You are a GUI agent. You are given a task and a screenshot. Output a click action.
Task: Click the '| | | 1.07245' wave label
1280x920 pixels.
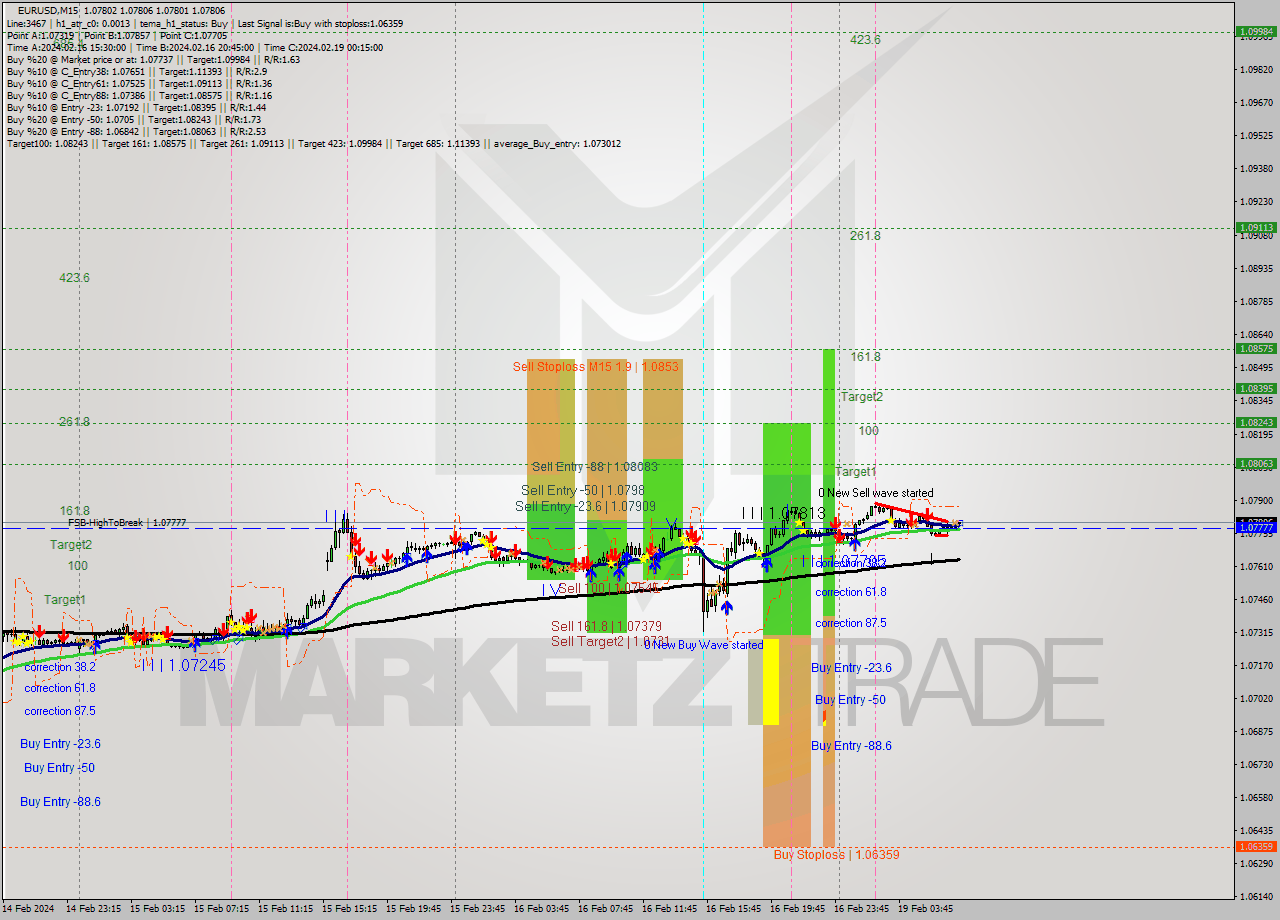[x=184, y=665]
